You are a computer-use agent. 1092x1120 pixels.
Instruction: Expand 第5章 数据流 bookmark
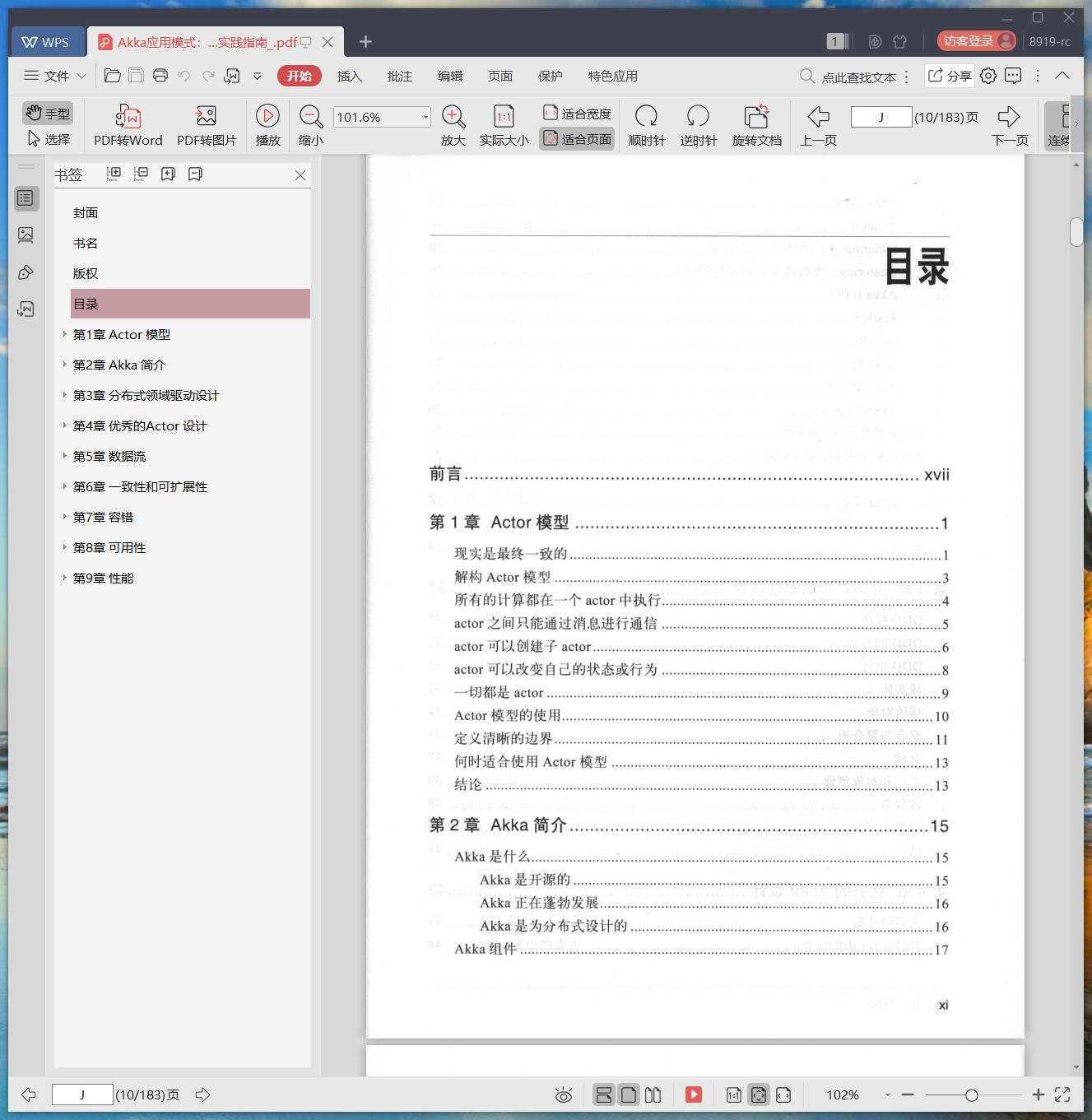pos(65,455)
